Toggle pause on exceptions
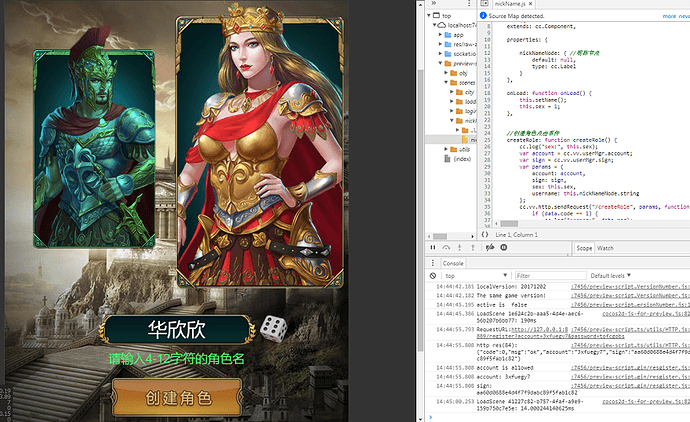This screenshot has width=690, height=422. click(504, 248)
